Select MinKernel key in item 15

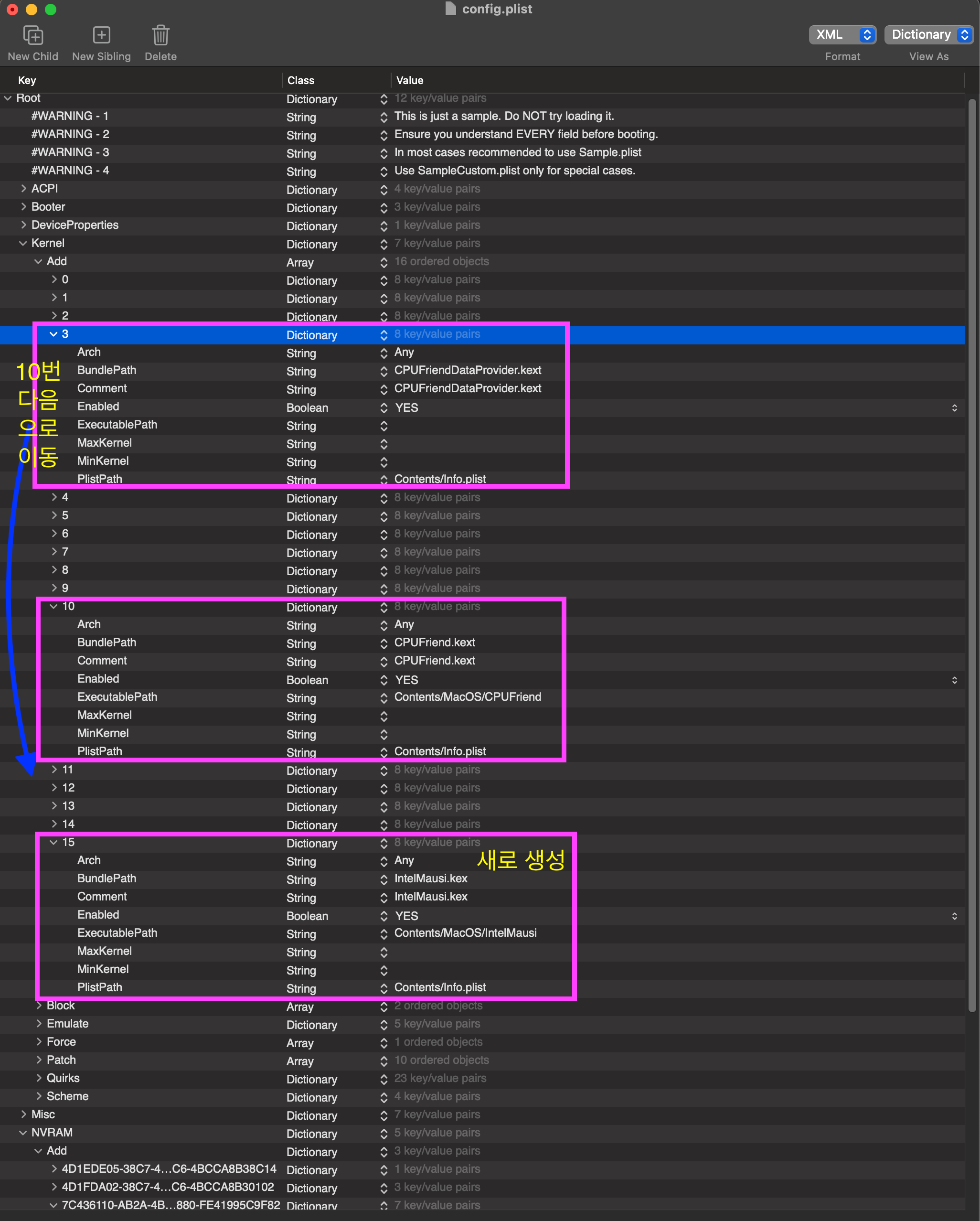pos(103,969)
